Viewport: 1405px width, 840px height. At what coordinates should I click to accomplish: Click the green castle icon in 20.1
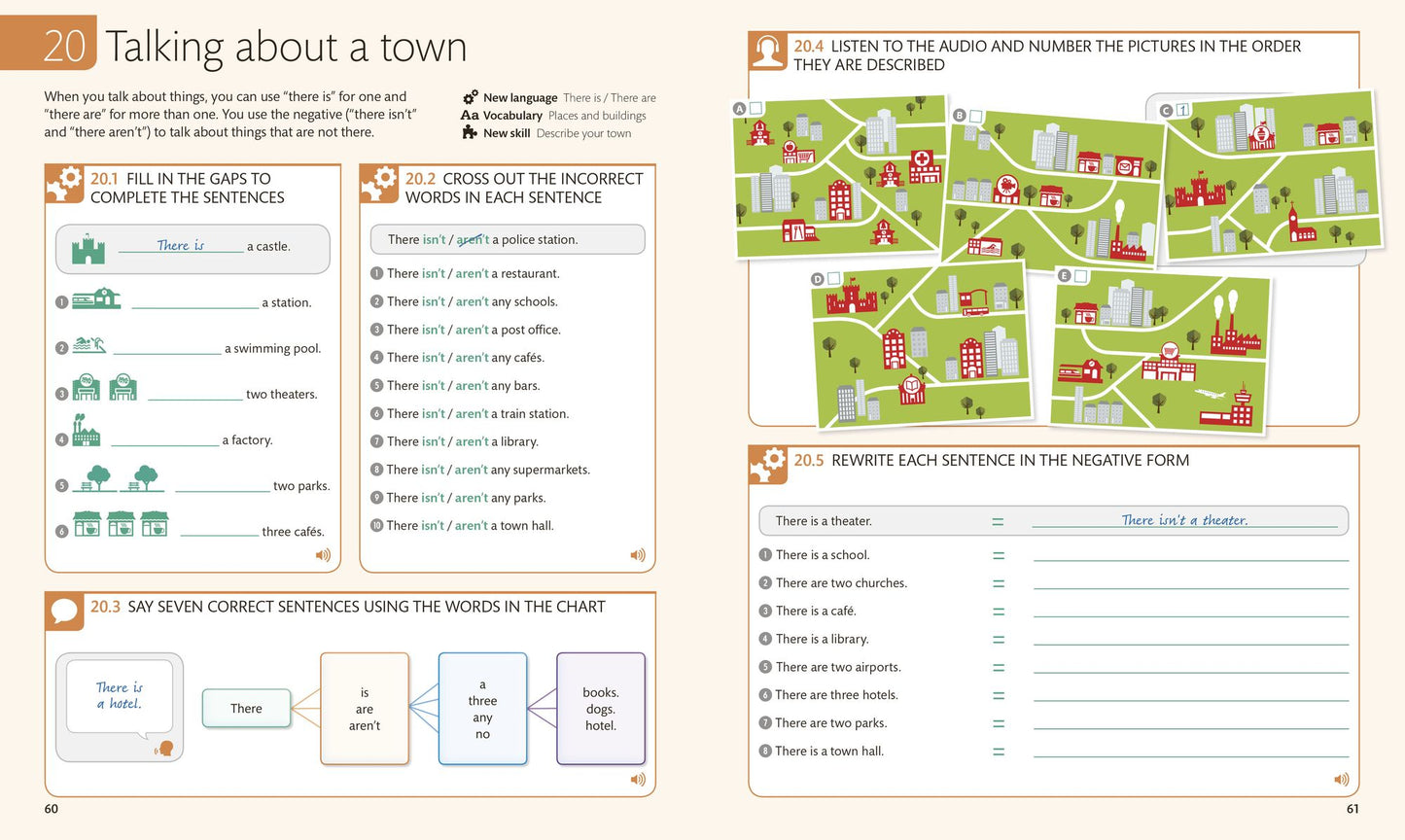(88, 249)
